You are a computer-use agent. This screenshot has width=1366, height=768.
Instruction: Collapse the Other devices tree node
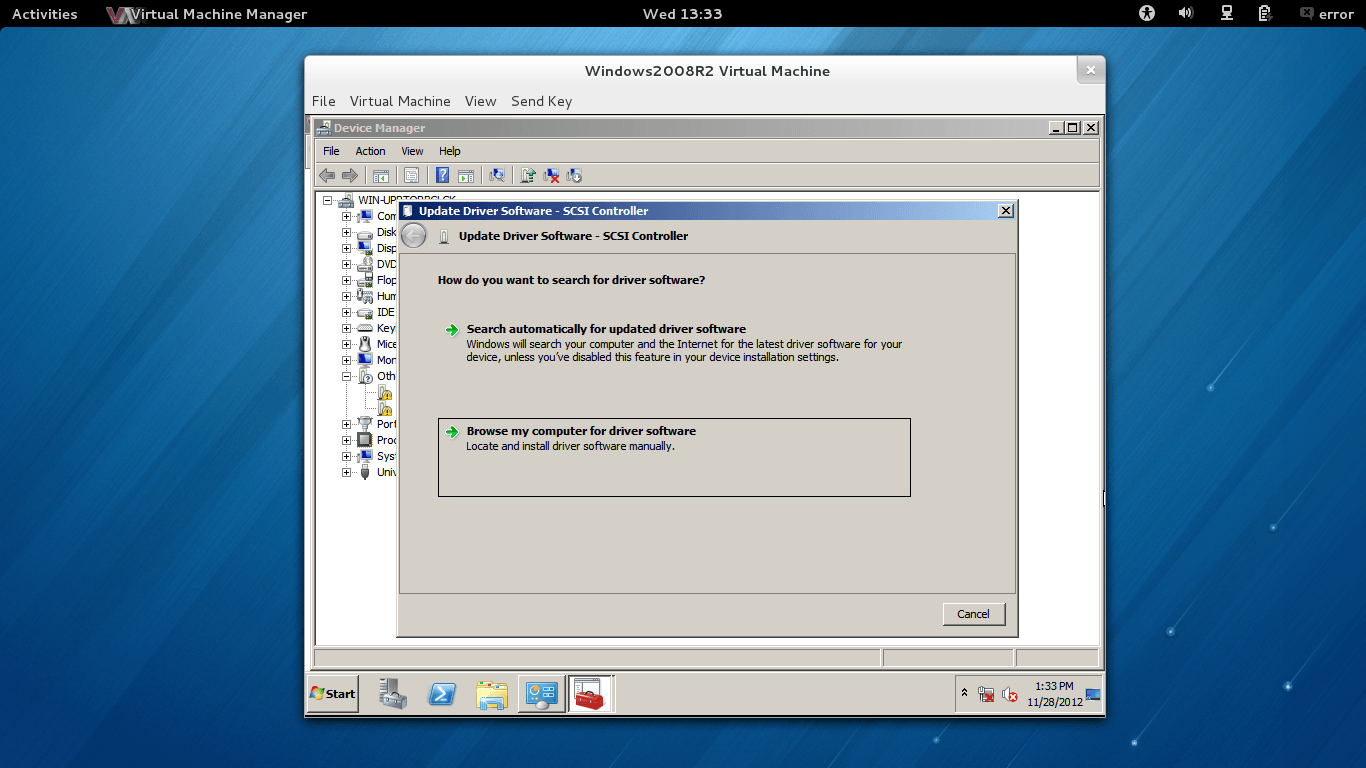(x=347, y=376)
